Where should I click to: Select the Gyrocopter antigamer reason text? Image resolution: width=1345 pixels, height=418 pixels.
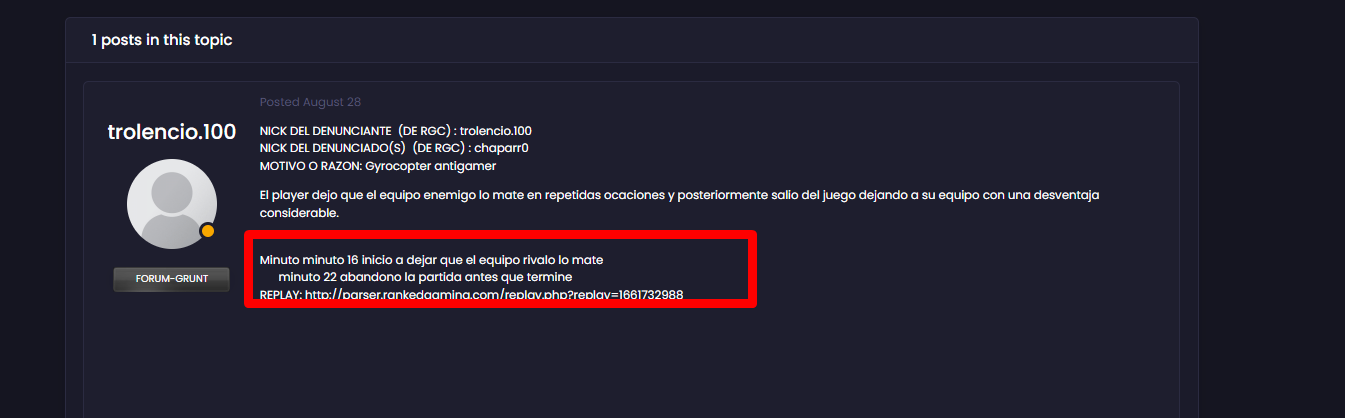tap(431, 165)
